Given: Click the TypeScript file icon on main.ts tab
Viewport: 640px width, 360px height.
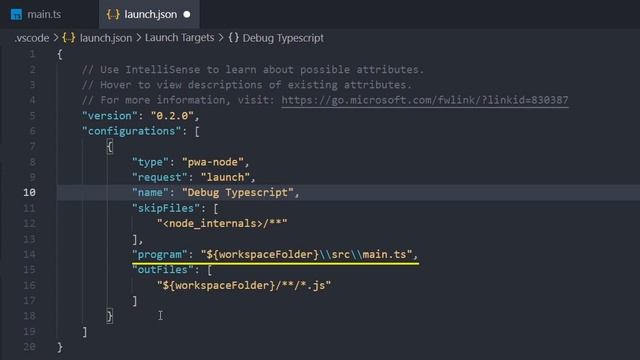Looking at the screenshot, I should 16,15.
